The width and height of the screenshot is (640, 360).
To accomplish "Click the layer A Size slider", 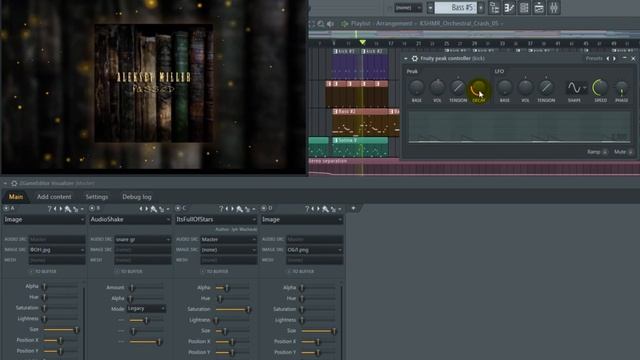I will click(x=60, y=329).
